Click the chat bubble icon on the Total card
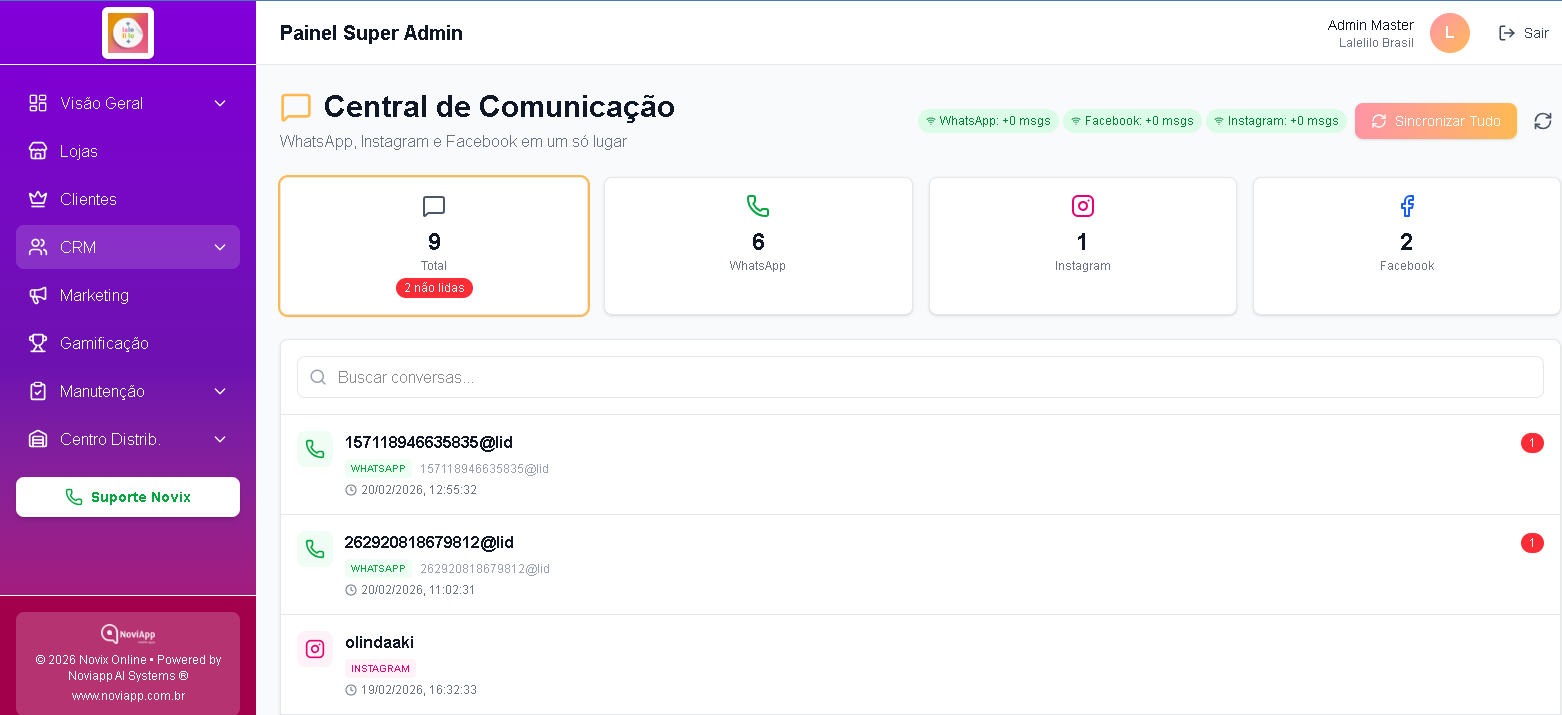Viewport: 1562px width, 715px height. coord(434,207)
